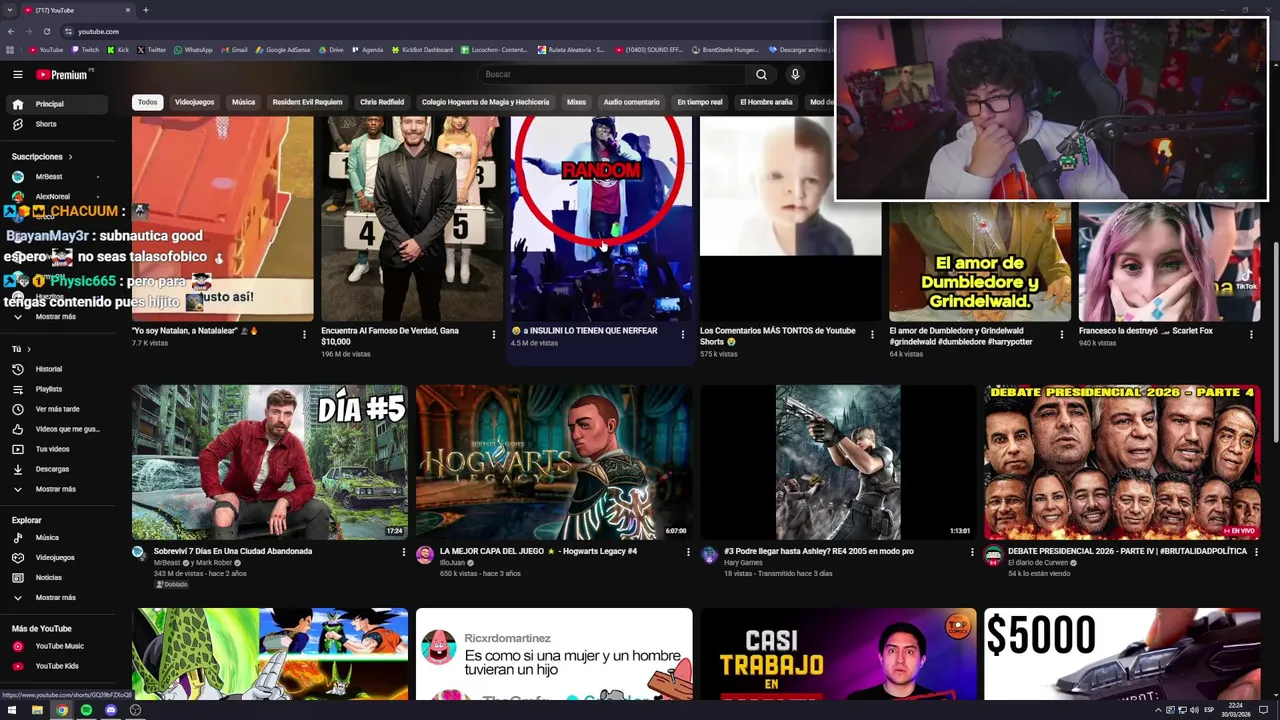This screenshot has height=720, width=1280.
Task: Open menu for Sobreviví 7 Días video
Action: coord(404,552)
